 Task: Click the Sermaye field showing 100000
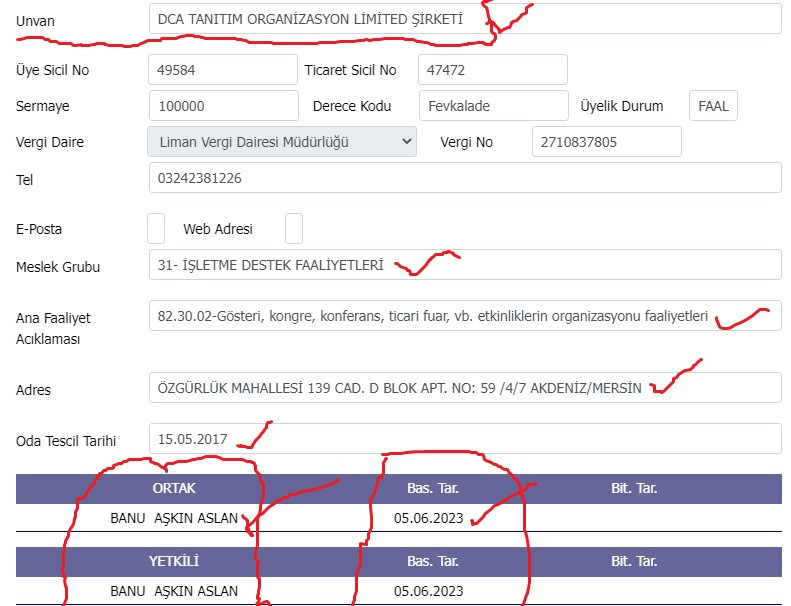224,106
